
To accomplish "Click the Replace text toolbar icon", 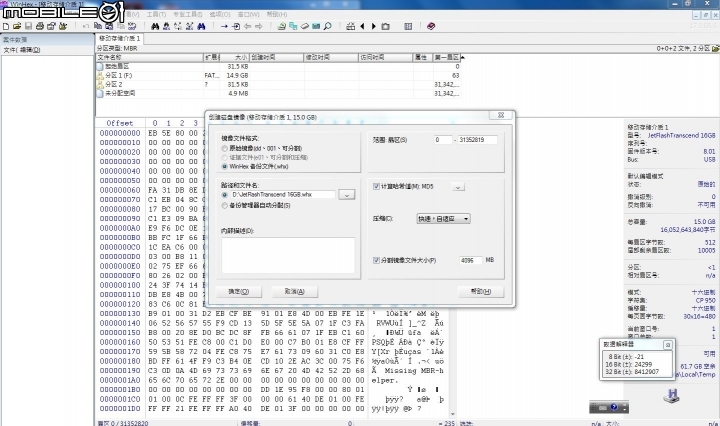I will tap(178, 27).
